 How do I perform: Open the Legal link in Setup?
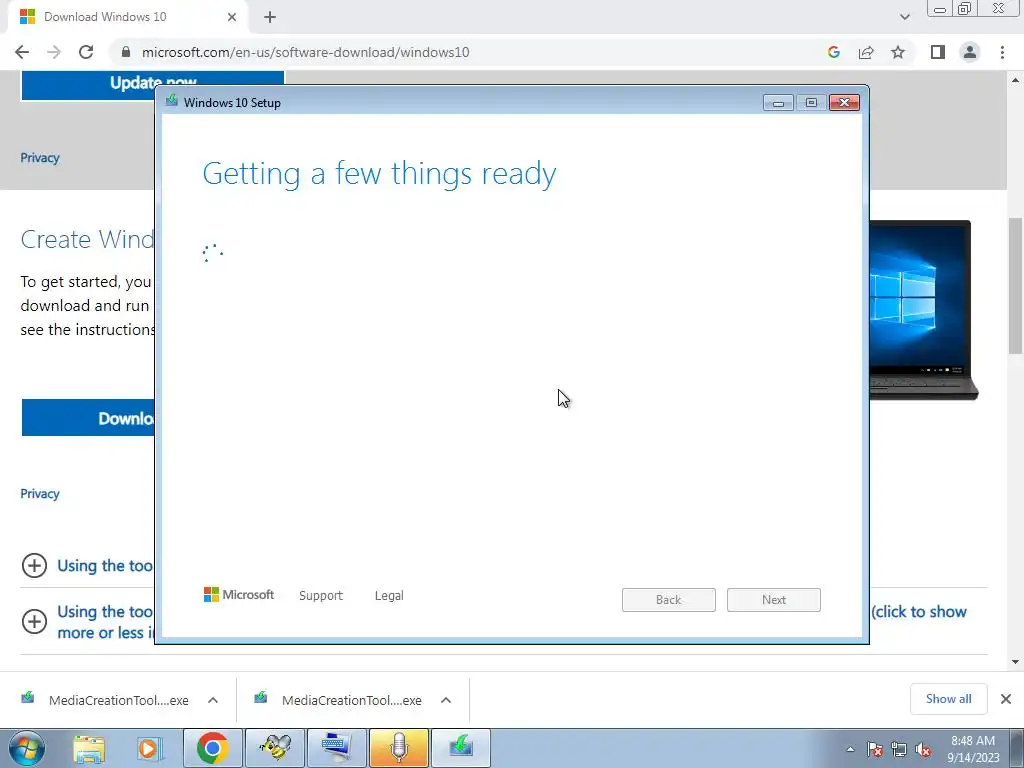[389, 596]
